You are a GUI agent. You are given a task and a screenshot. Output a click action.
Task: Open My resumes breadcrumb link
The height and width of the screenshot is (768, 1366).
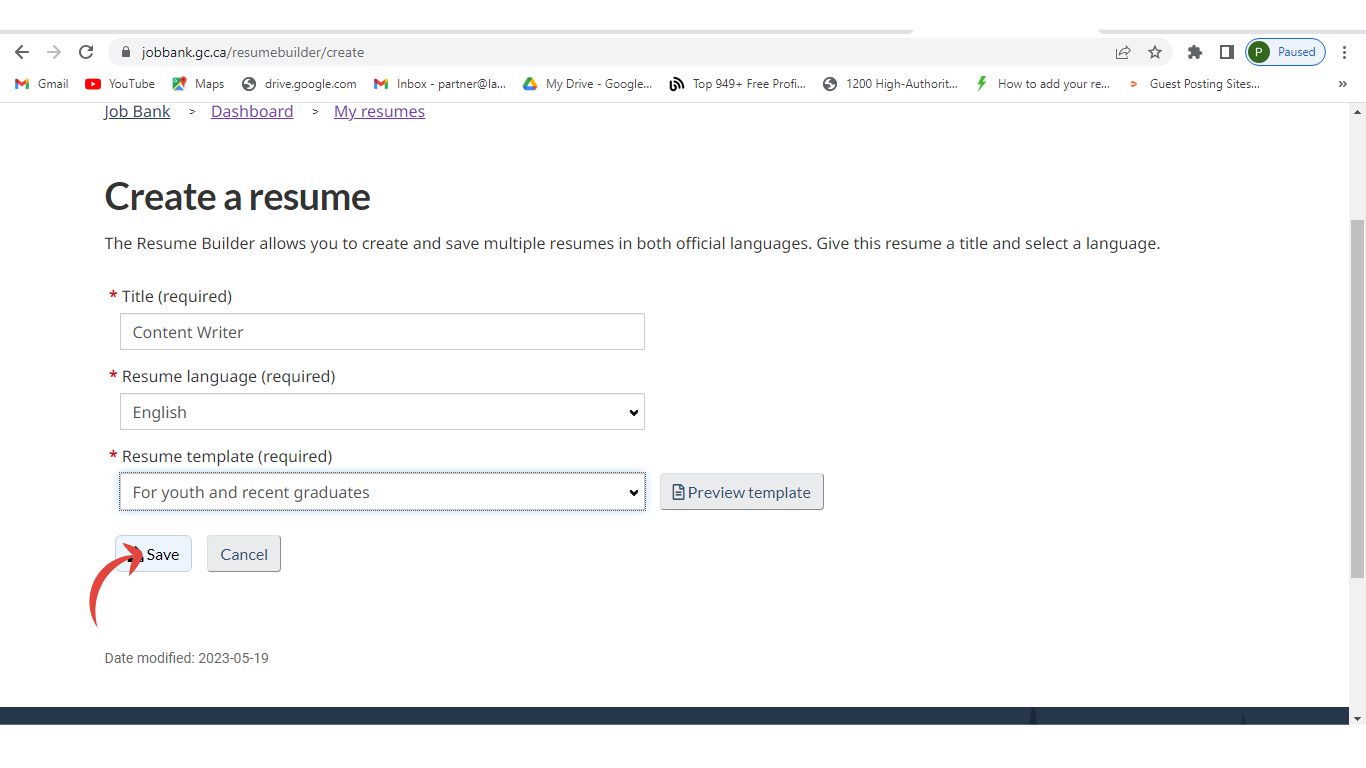[x=379, y=112]
